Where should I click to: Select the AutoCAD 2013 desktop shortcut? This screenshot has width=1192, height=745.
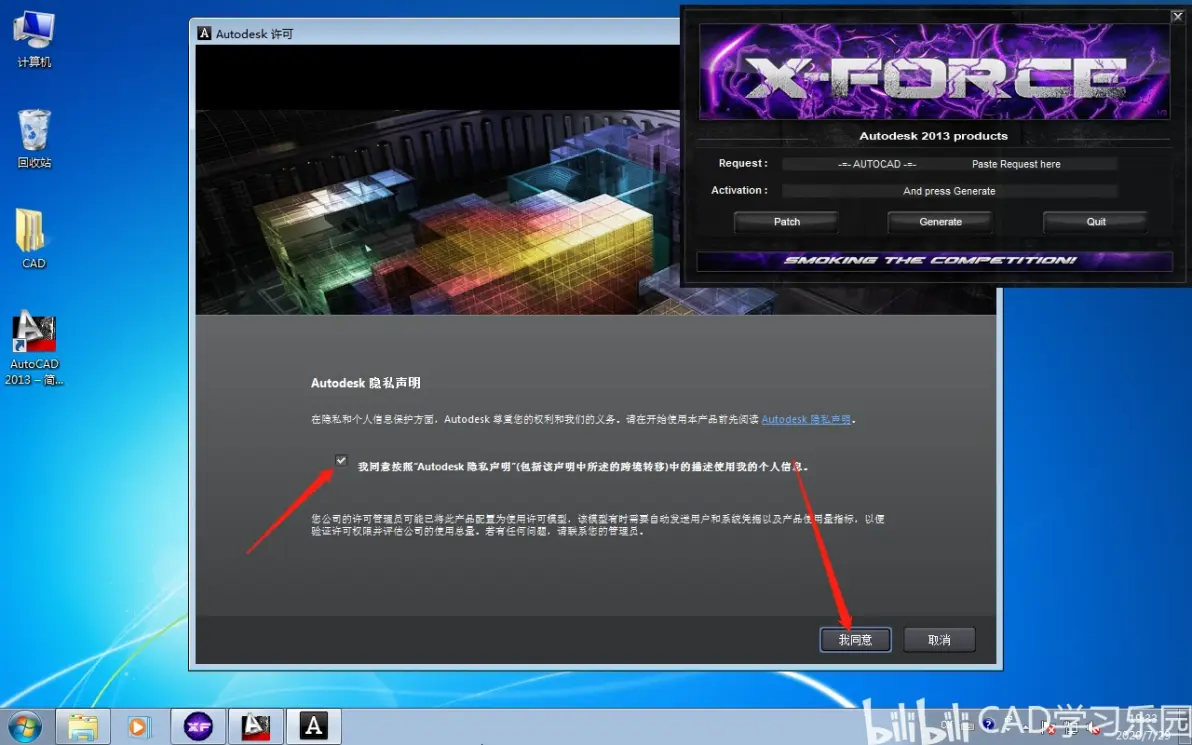point(33,347)
